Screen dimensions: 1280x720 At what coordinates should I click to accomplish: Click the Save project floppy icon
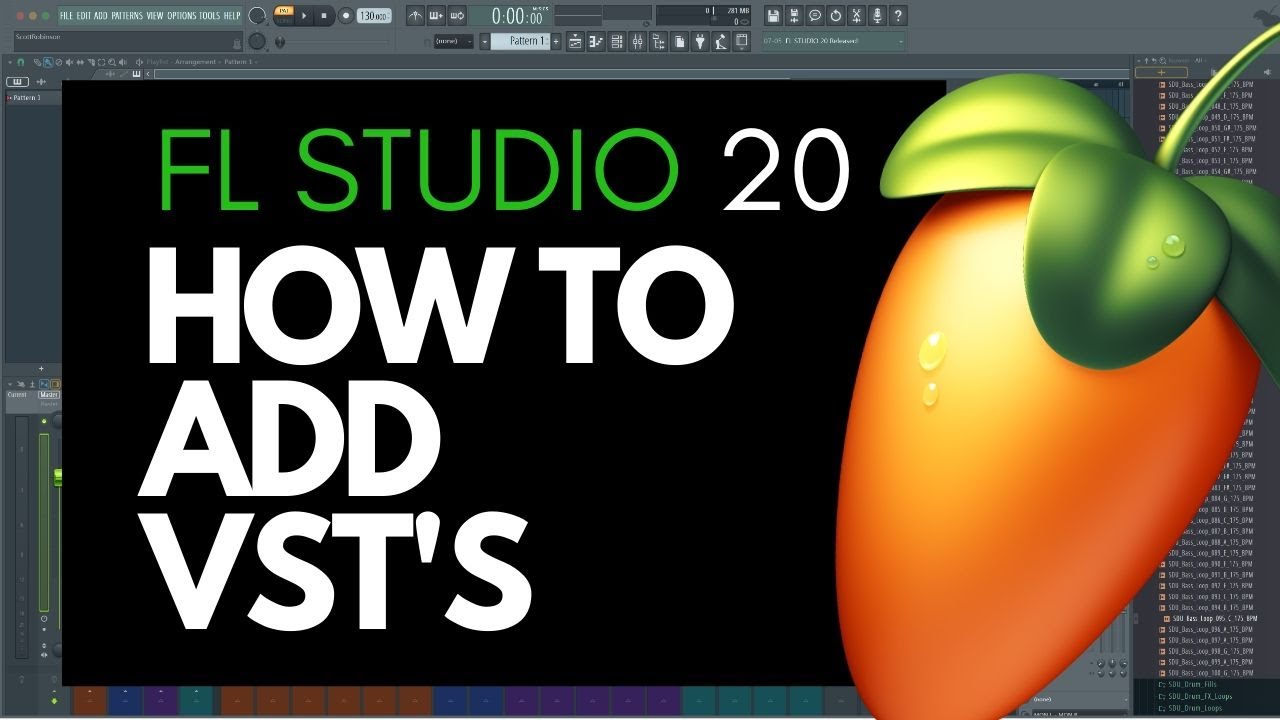pyautogui.click(x=773, y=16)
